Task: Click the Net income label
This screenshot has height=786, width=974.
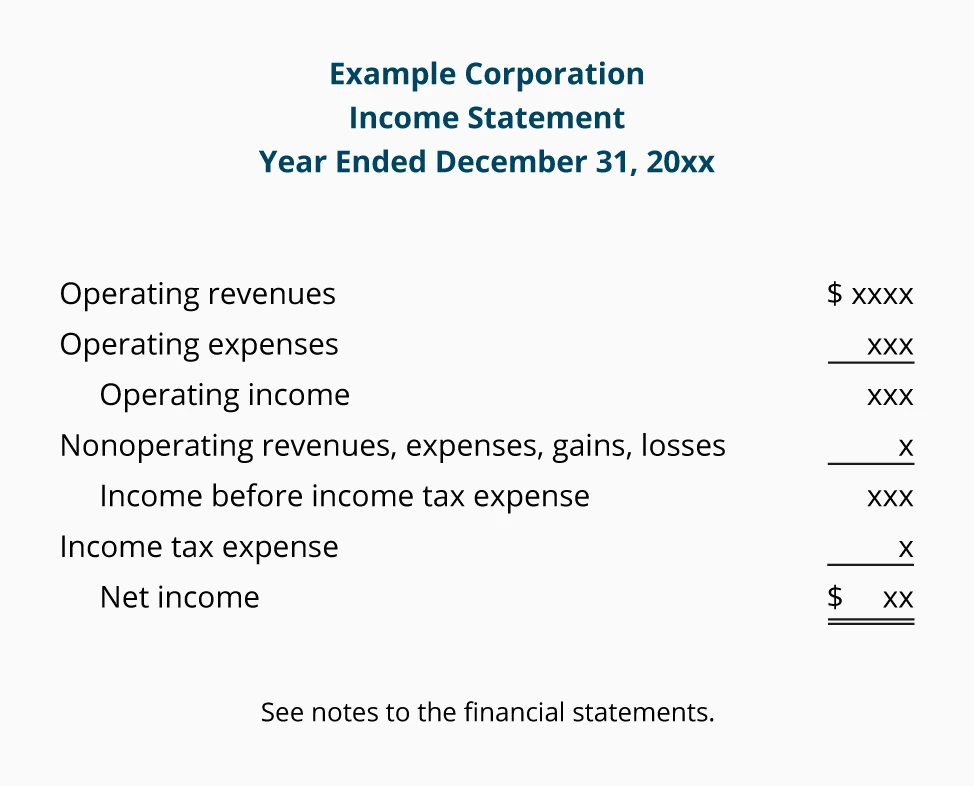Action: pyautogui.click(x=180, y=598)
